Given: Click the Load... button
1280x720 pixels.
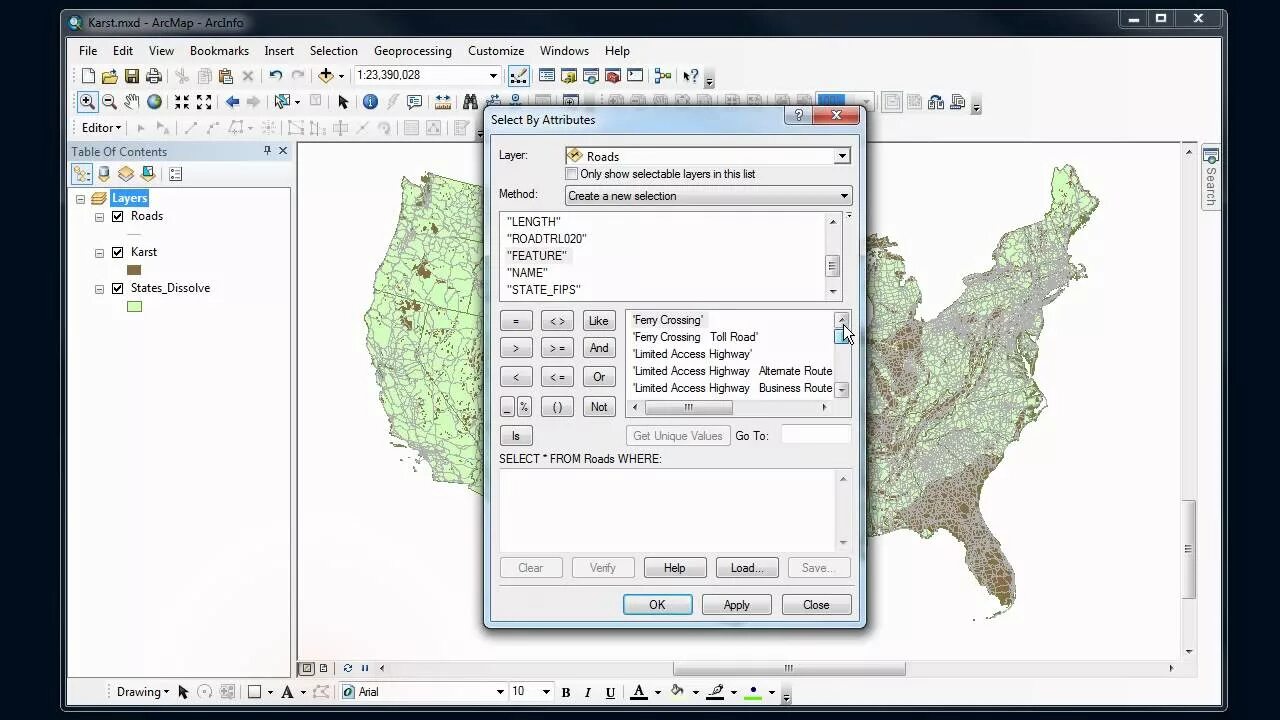Looking at the screenshot, I should tap(747, 568).
